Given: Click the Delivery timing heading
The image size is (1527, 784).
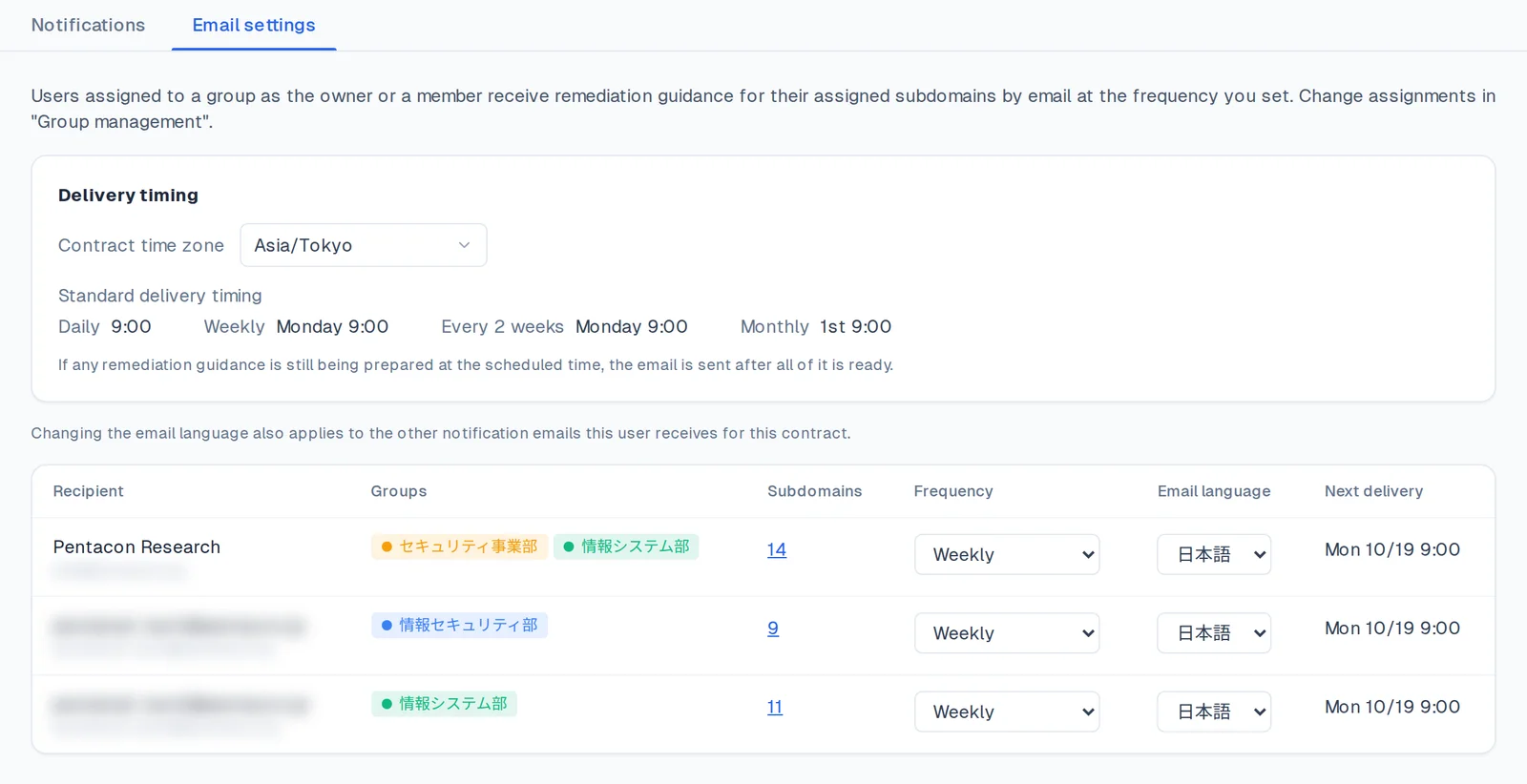Looking at the screenshot, I should point(129,196).
